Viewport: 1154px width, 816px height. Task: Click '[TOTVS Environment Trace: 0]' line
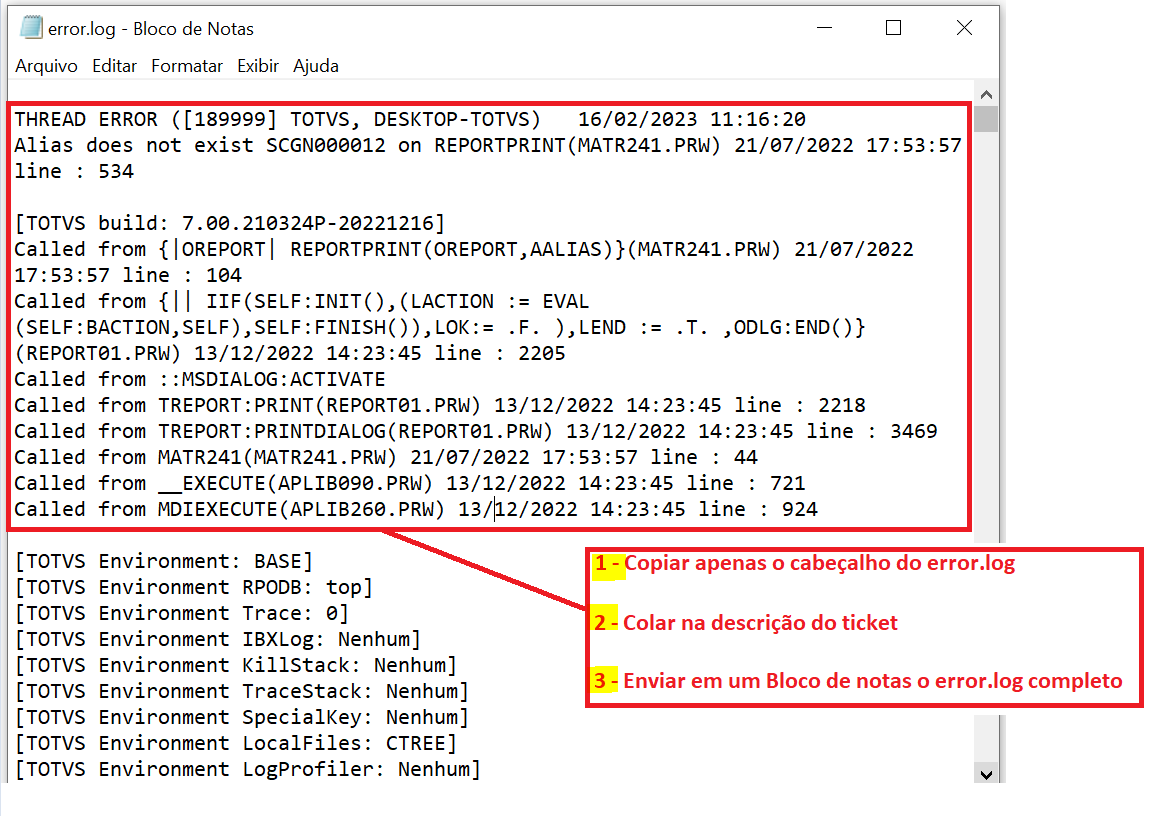[x=181, y=613]
